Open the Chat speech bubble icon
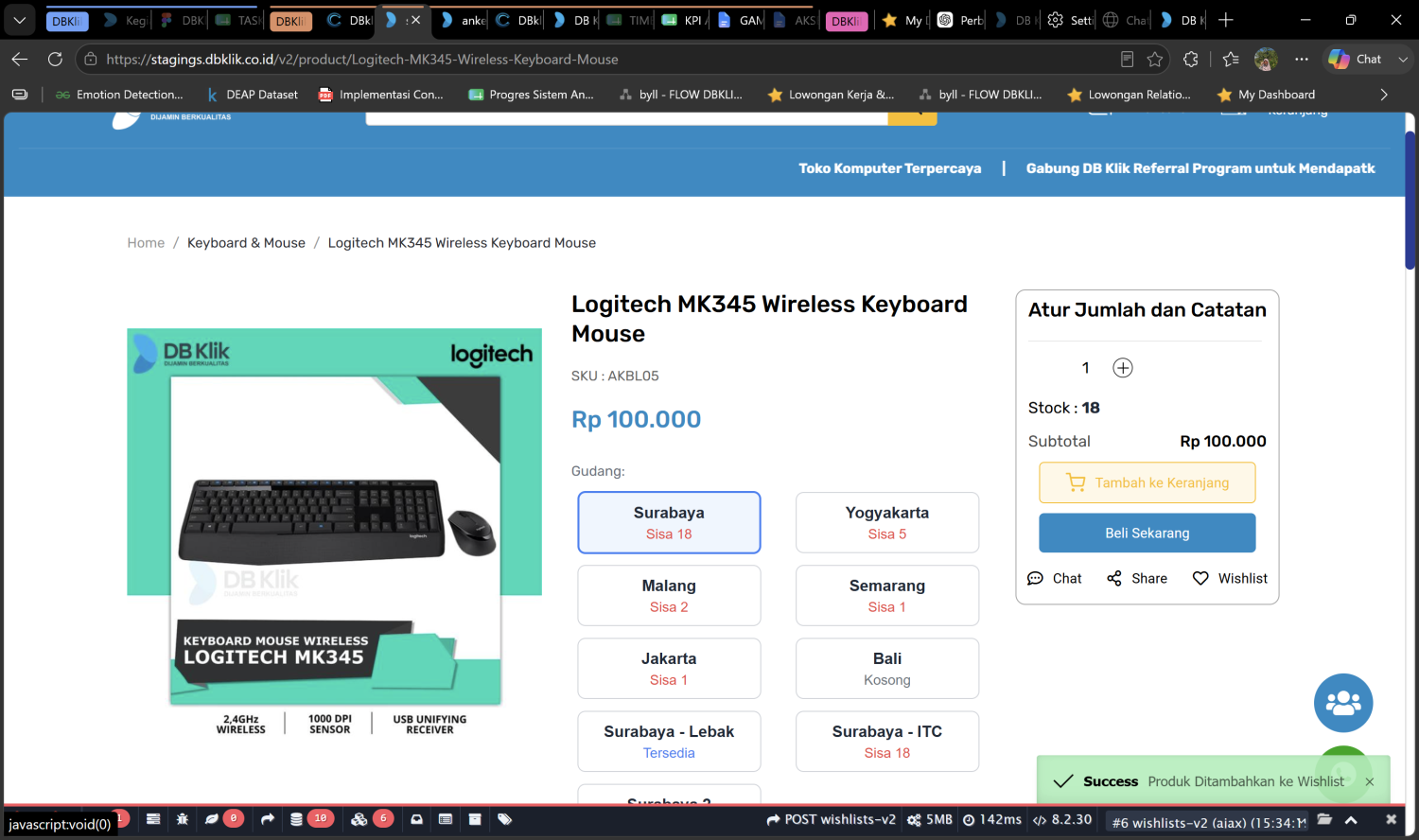Screen dimensions: 1419x840 1036,578
